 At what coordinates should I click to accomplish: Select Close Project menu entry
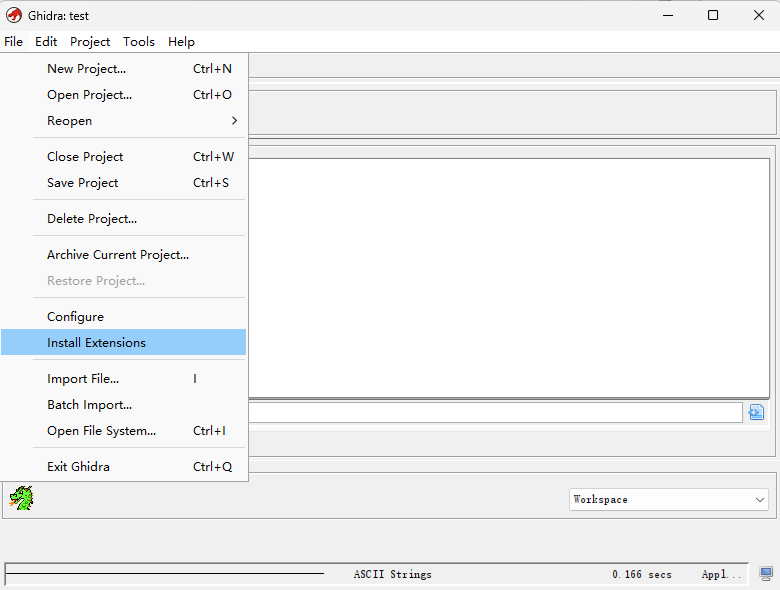click(x=123, y=157)
